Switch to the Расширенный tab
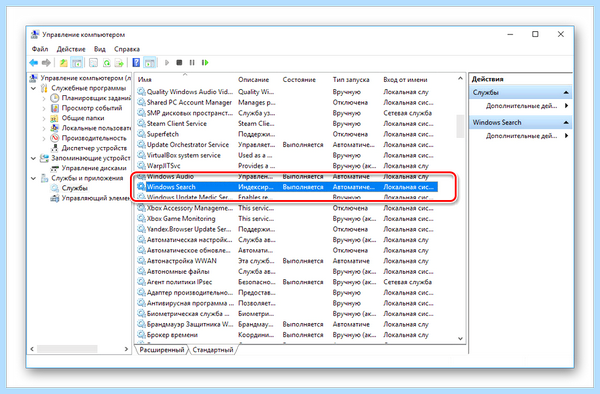The height and width of the screenshot is (394, 600). [161, 350]
